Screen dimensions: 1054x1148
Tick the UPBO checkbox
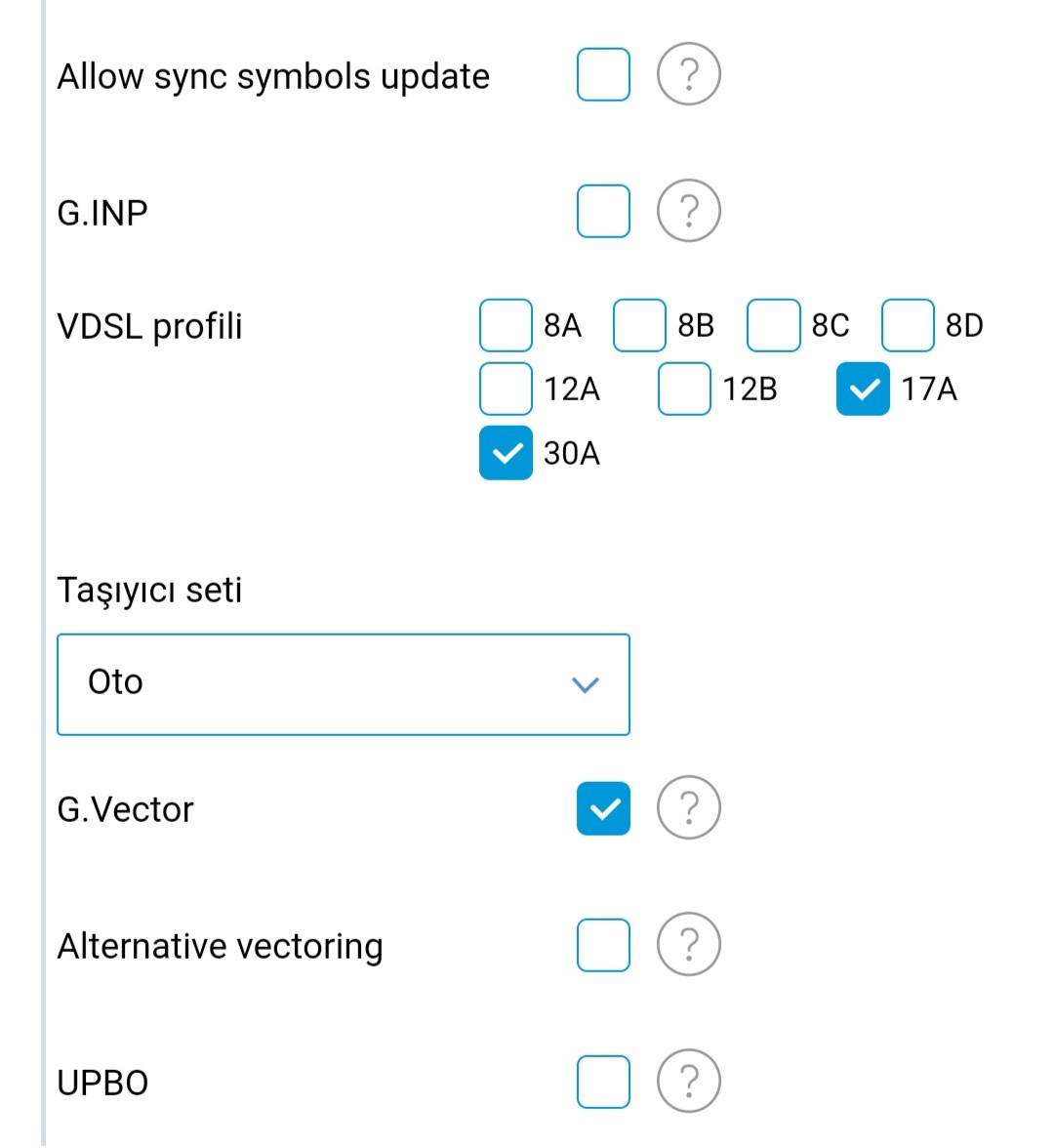603,1082
